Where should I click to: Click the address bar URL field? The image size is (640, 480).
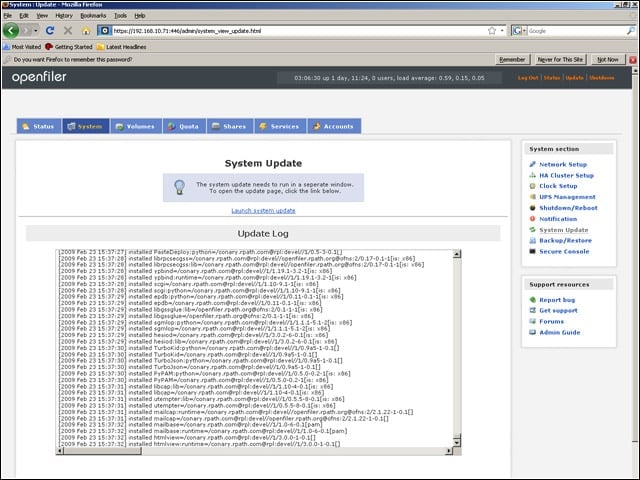click(299, 31)
